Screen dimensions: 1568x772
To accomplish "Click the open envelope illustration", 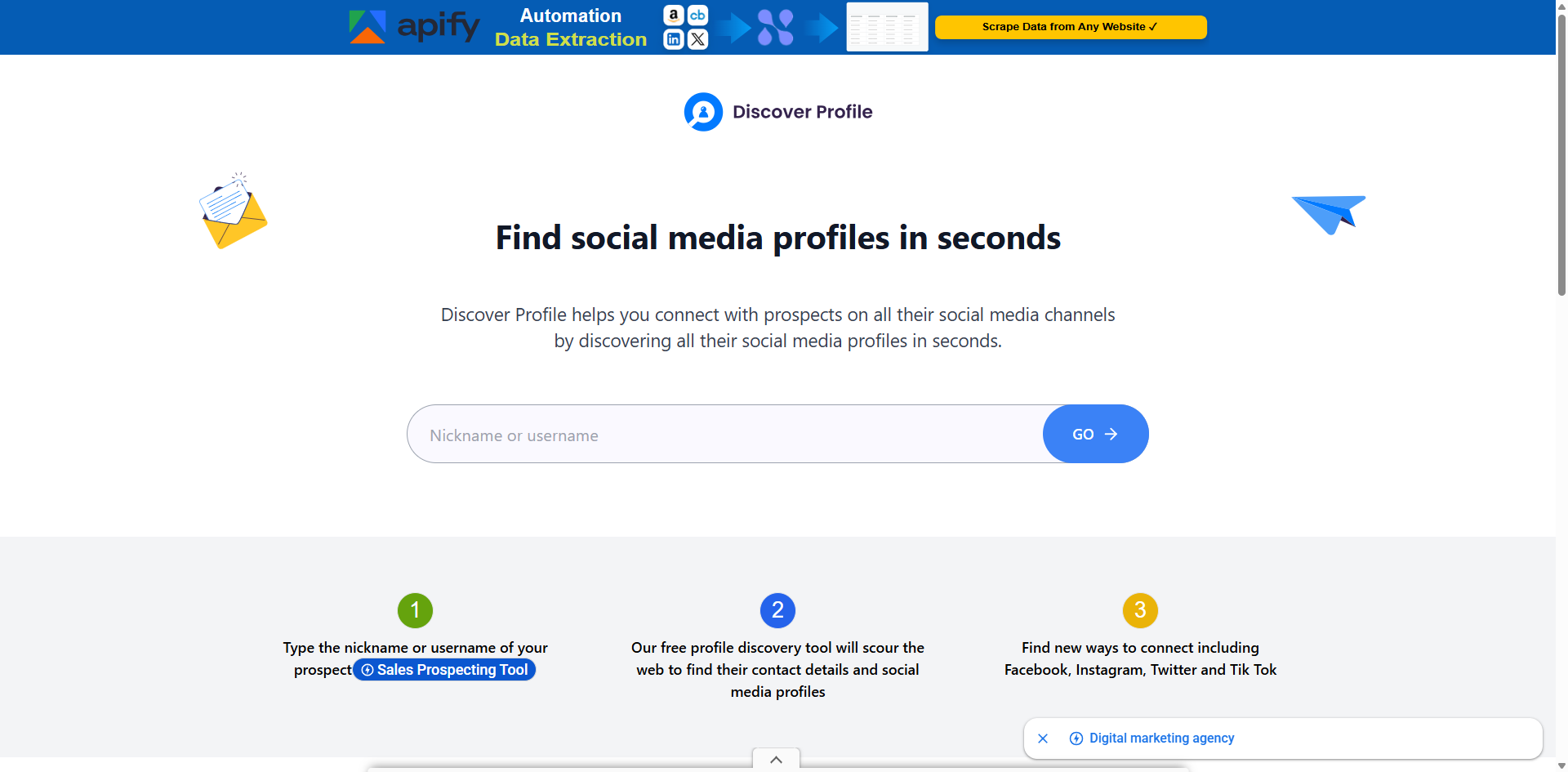I will coord(234,210).
